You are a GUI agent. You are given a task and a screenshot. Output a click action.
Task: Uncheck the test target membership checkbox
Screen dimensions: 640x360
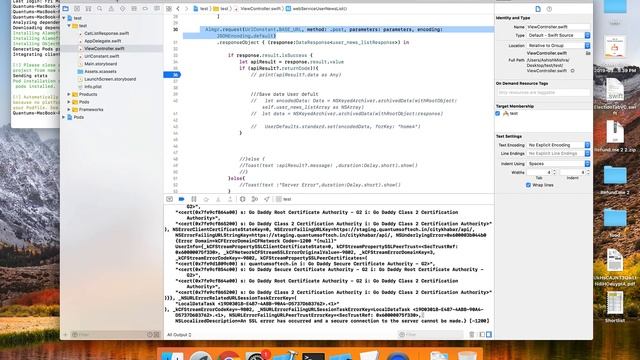click(498, 113)
